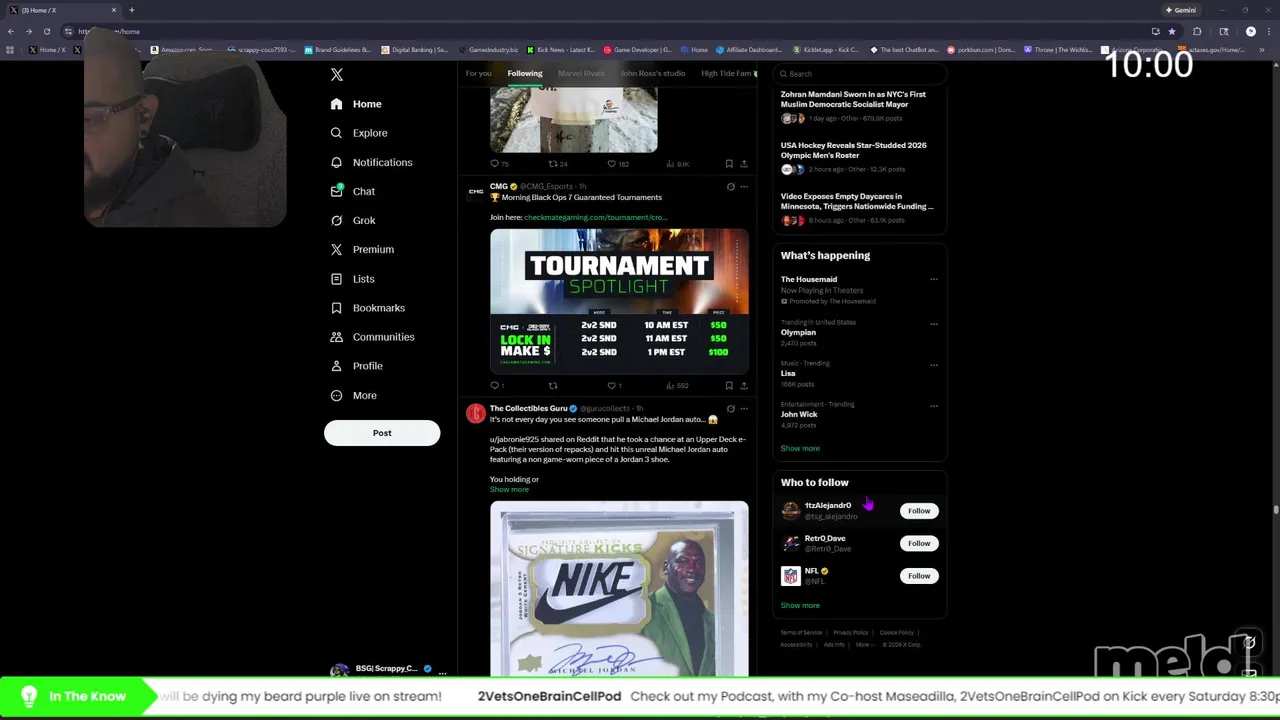Open Communities in the sidebar
1280x720 pixels.
point(372,337)
